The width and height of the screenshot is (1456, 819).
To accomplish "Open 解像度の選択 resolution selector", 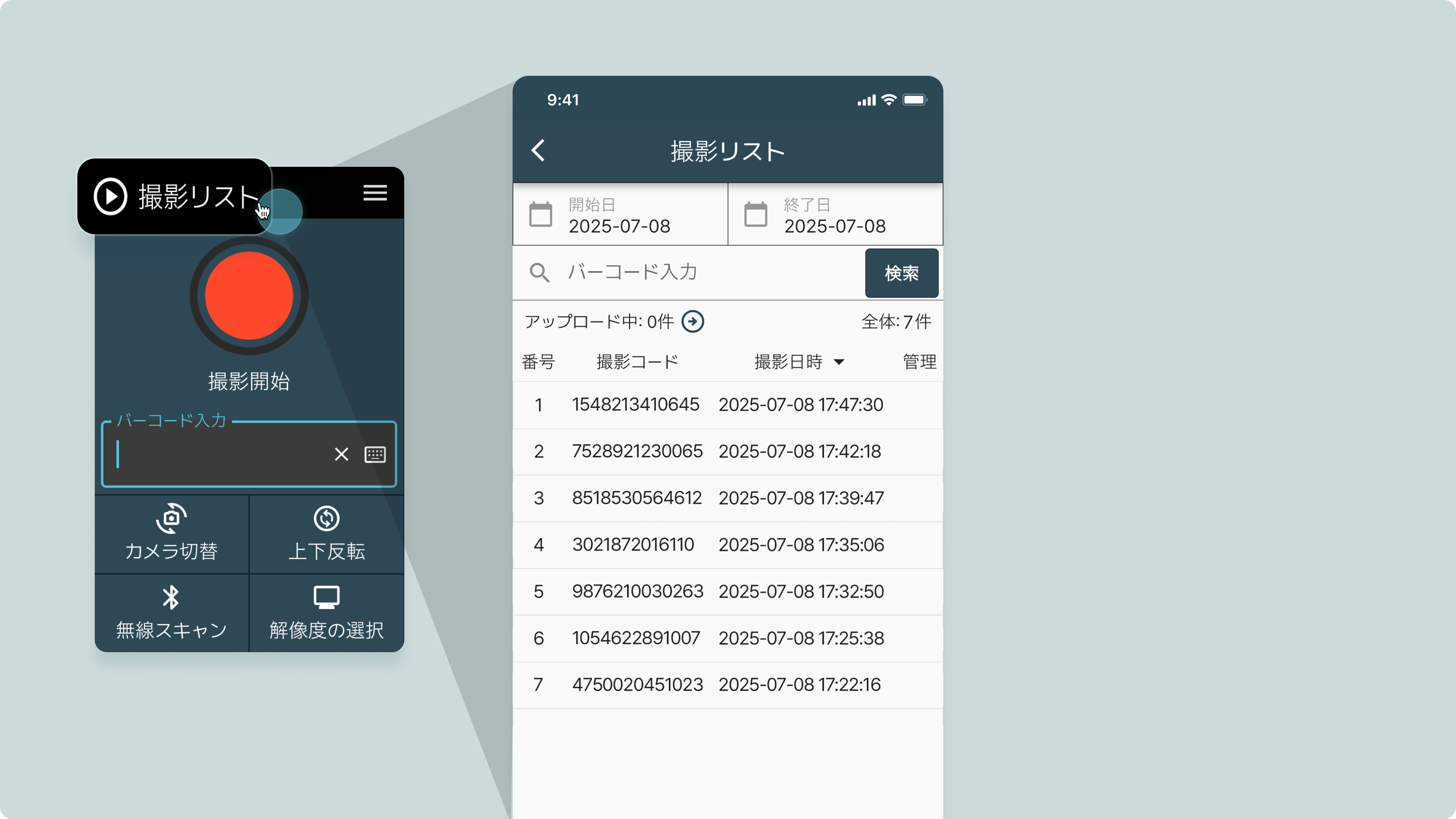I will [327, 598].
